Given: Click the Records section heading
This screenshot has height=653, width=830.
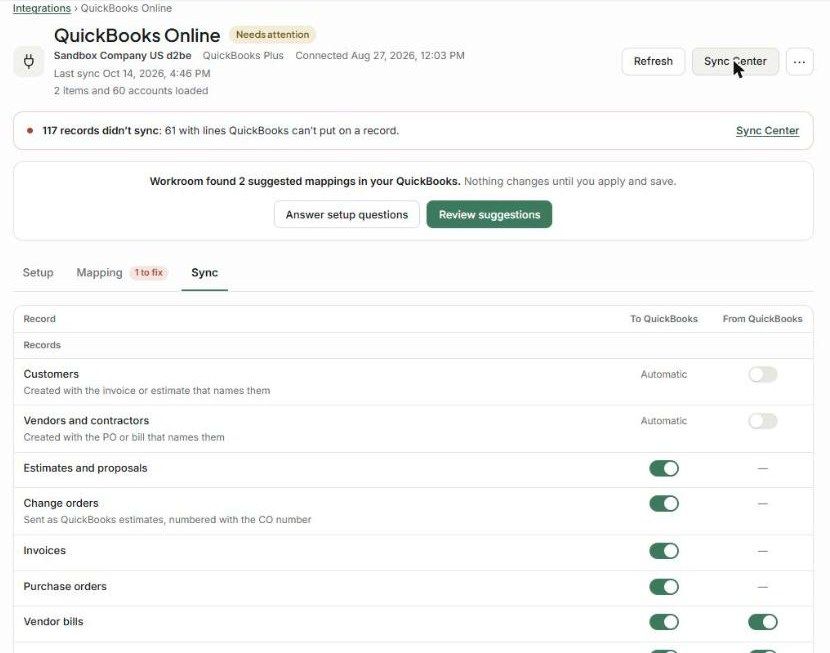Looking at the screenshot, I should (42, 345).
